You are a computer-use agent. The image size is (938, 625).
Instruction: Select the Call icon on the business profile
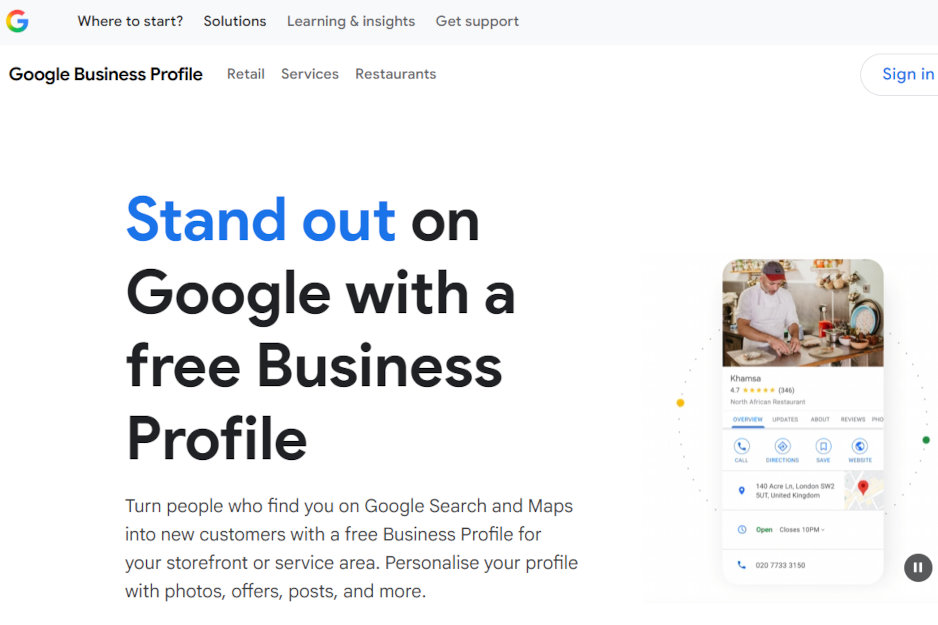pyautogui.click(x=741, y=444)
